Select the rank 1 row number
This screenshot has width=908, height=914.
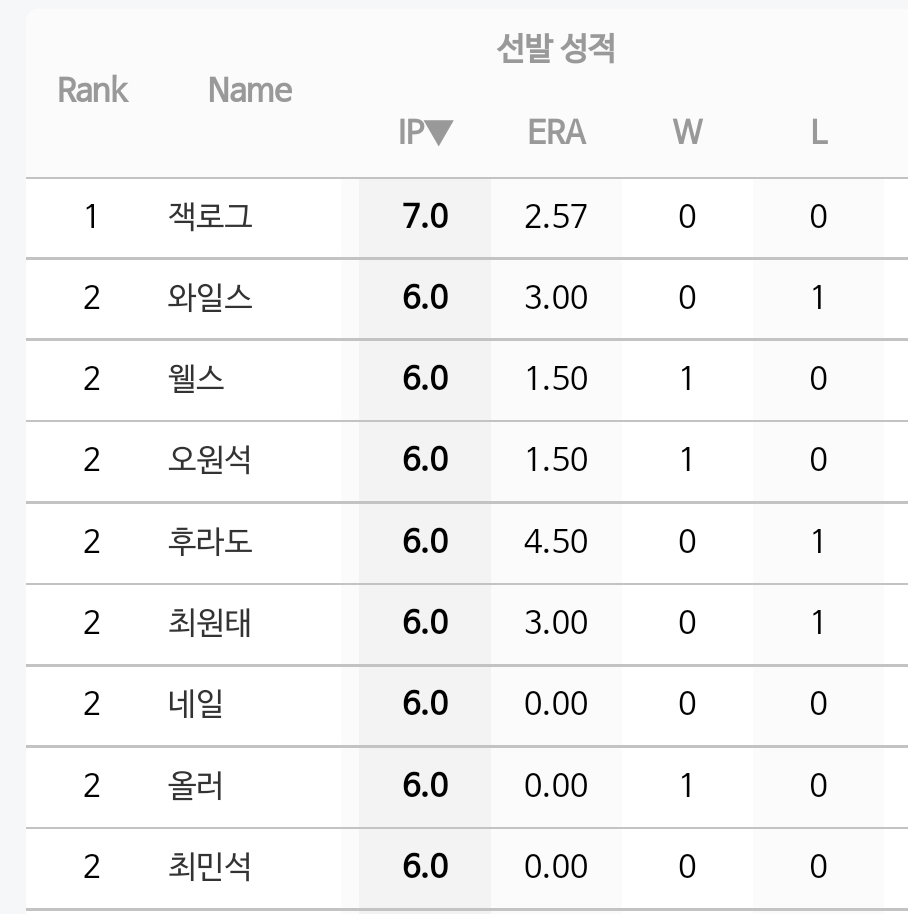click(91, 216)
